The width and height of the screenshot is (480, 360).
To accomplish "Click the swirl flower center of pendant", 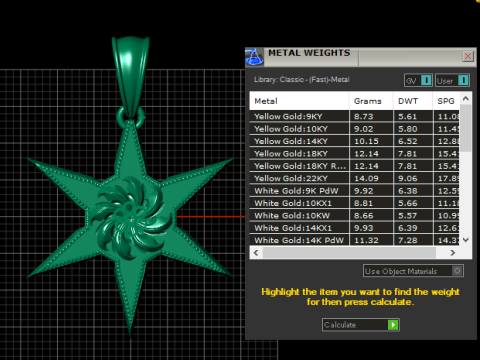I will click(132, 218).
